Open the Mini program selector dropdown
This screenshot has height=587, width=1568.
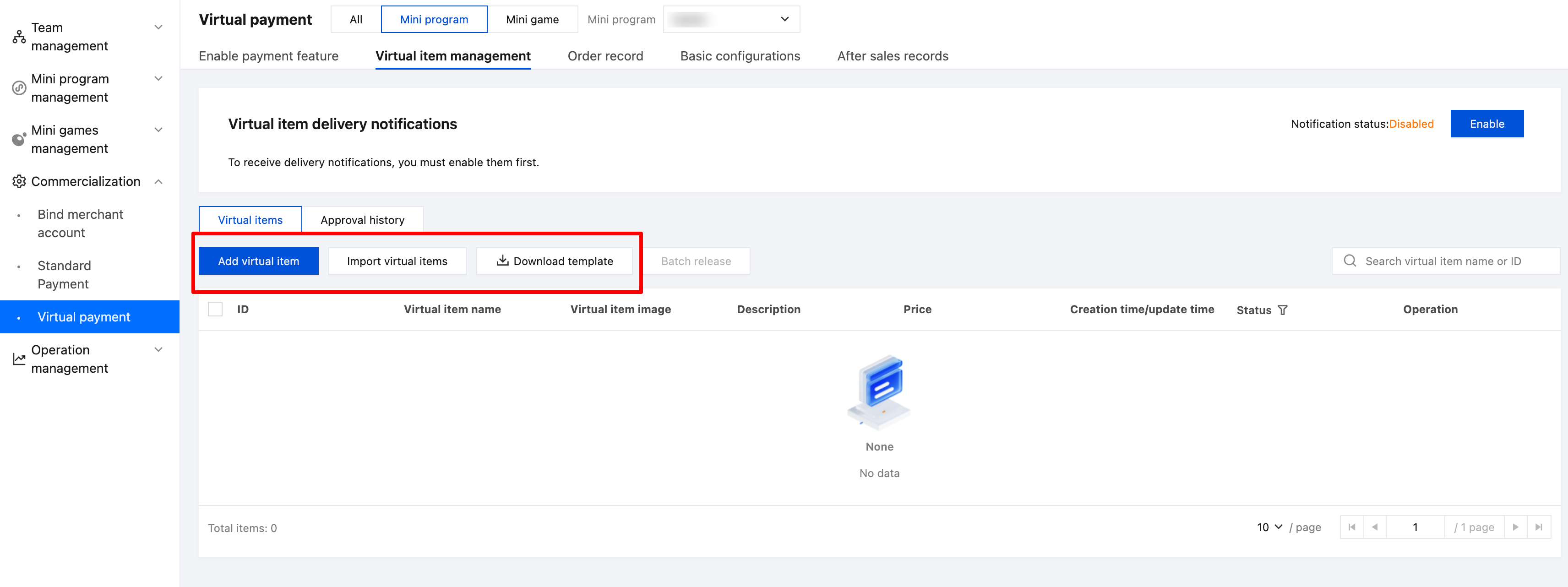point(731,20)
